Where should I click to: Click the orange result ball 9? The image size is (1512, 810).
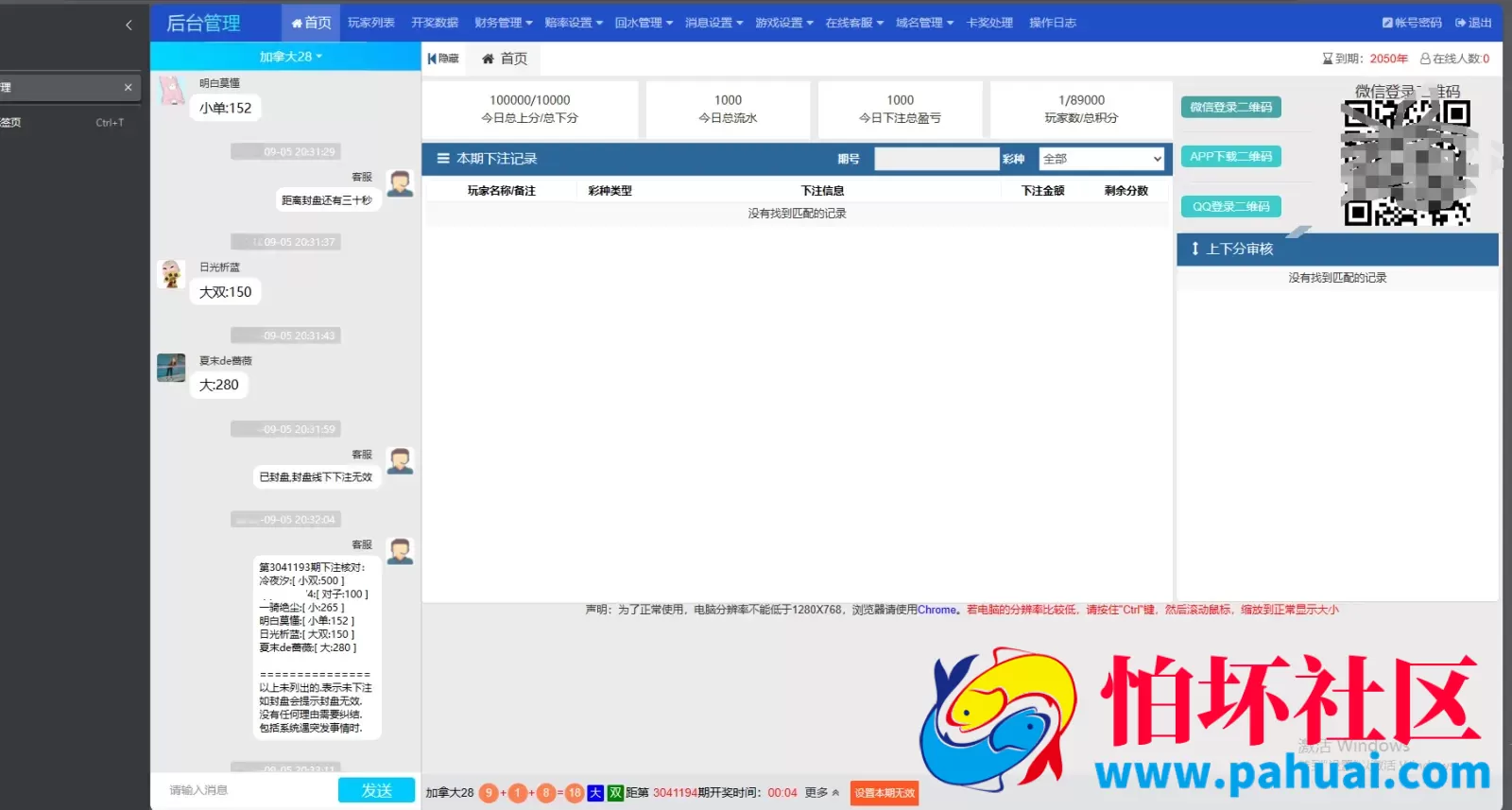(x=489, y=793)
